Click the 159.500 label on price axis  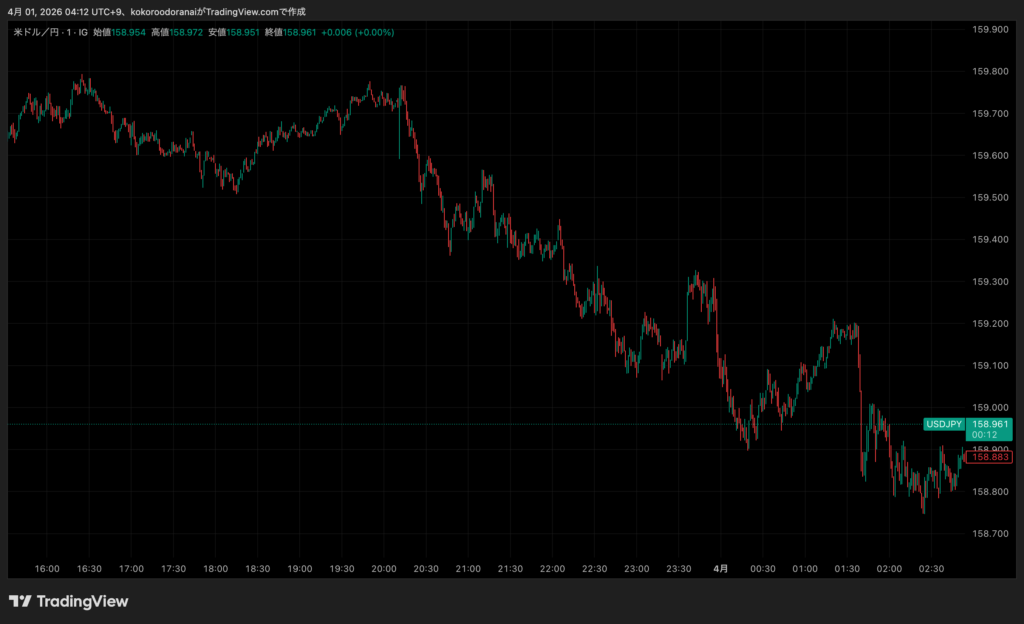(x=989, y=197)
